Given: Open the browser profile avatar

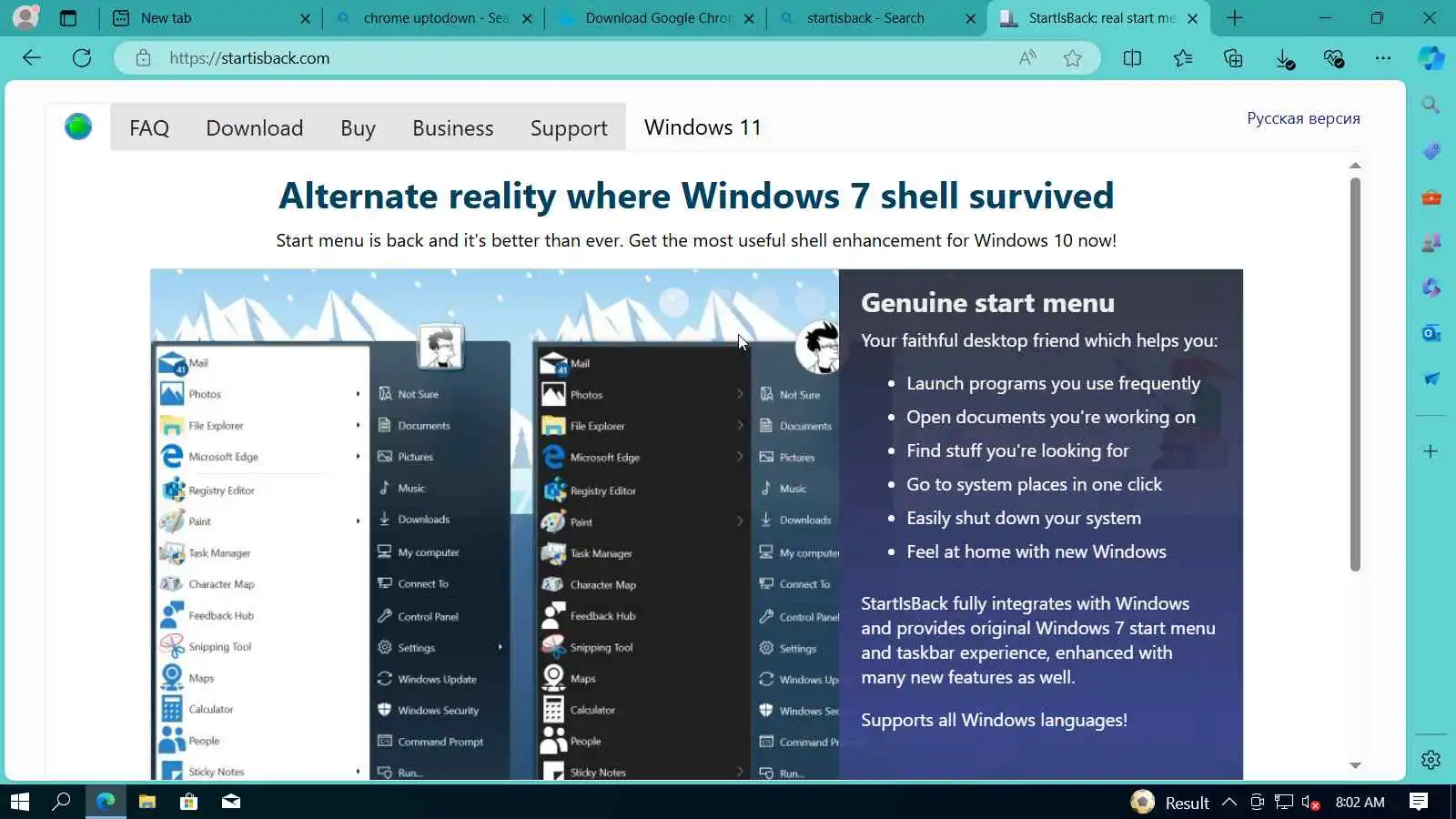Looking at the screenshot, I should point(25,17).
